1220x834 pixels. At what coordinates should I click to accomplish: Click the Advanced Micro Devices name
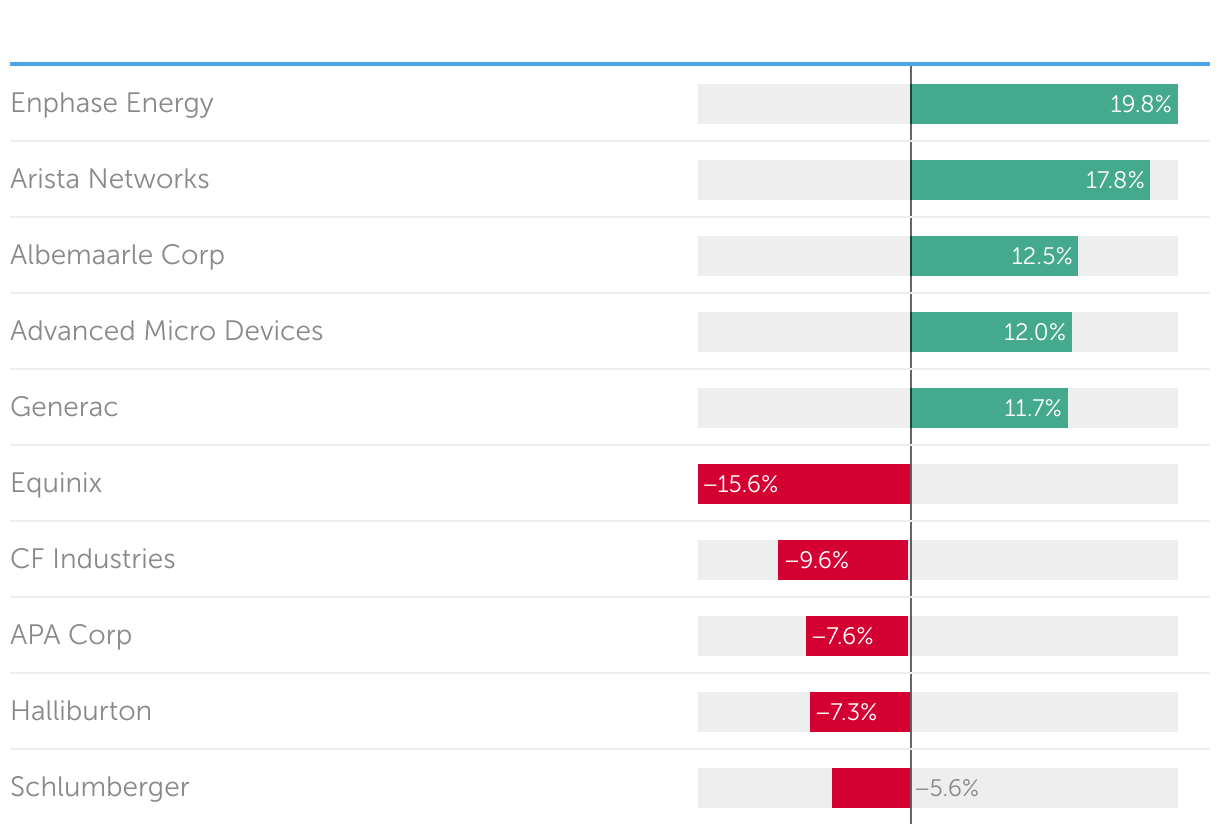[167, 332]
